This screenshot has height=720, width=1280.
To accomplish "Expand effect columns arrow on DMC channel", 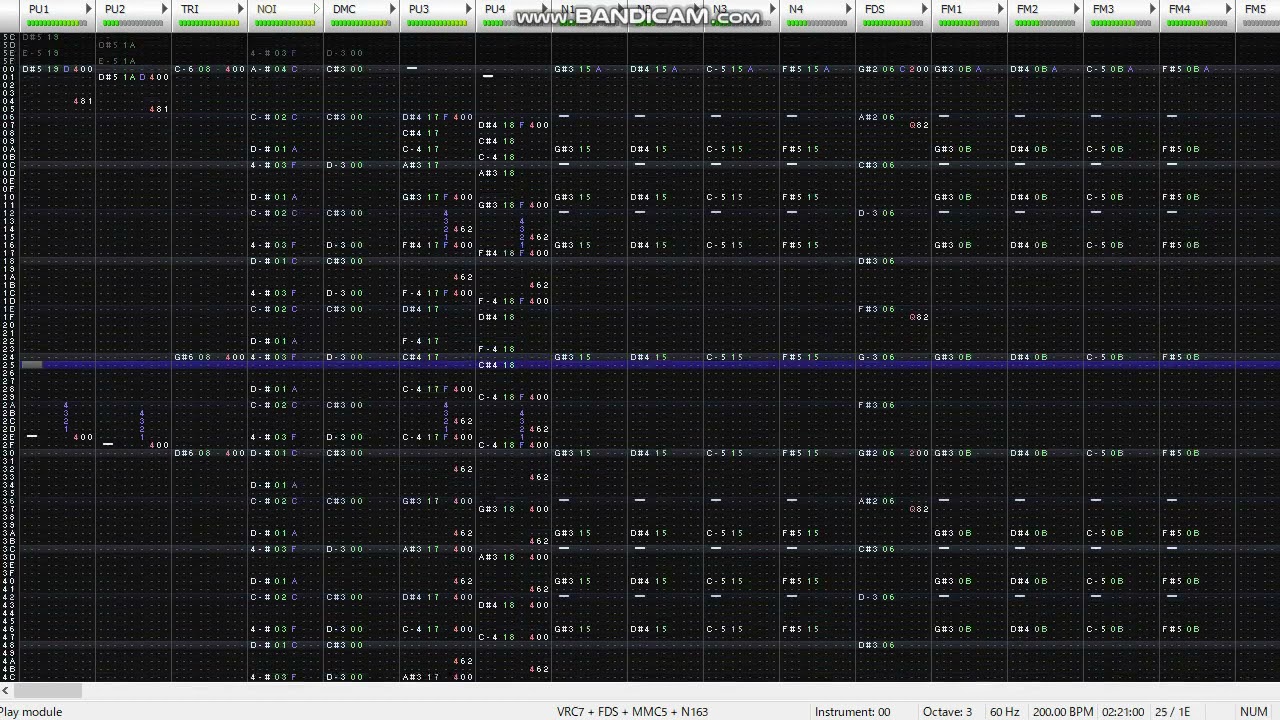I will [393, 9].
